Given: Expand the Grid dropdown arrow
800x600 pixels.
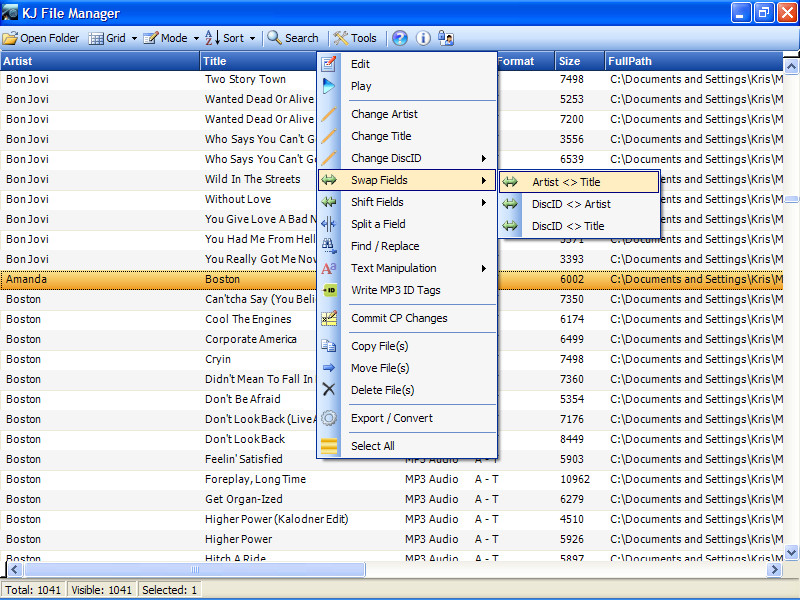Looking at the screenshot, I should tap(134, 39).
